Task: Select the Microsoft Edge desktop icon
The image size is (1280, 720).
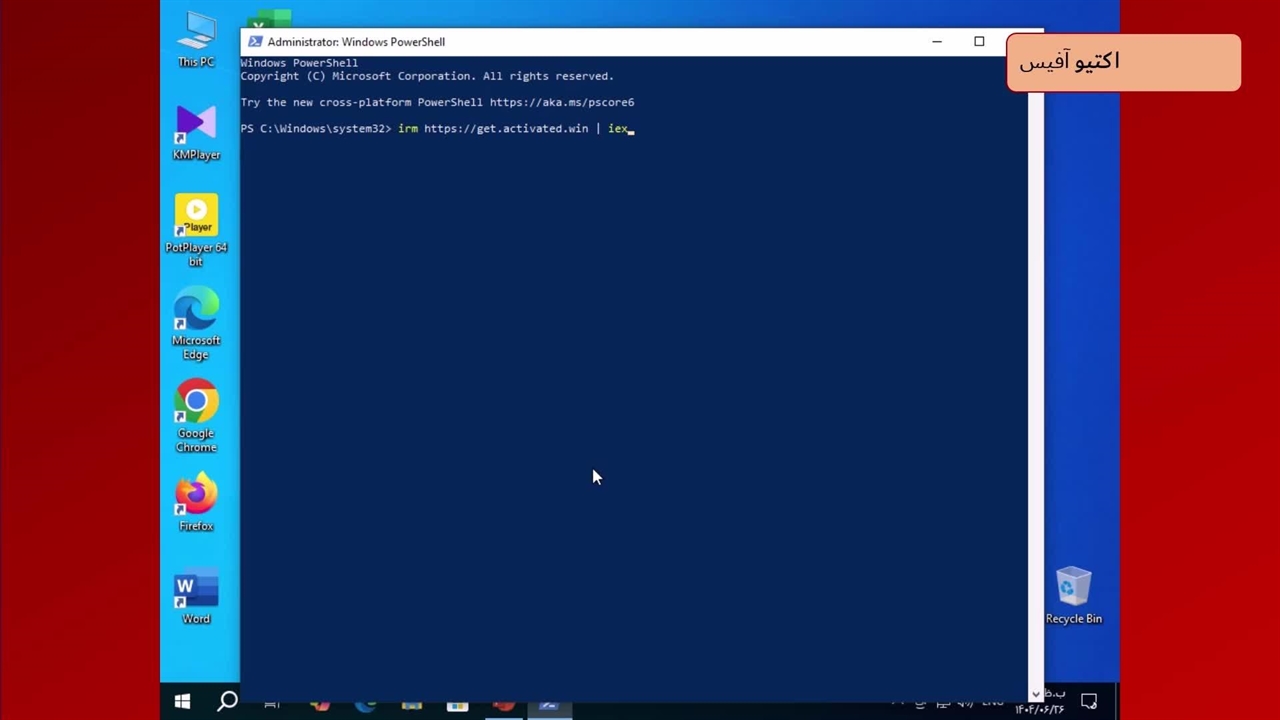Action: (x=196, y=318)
